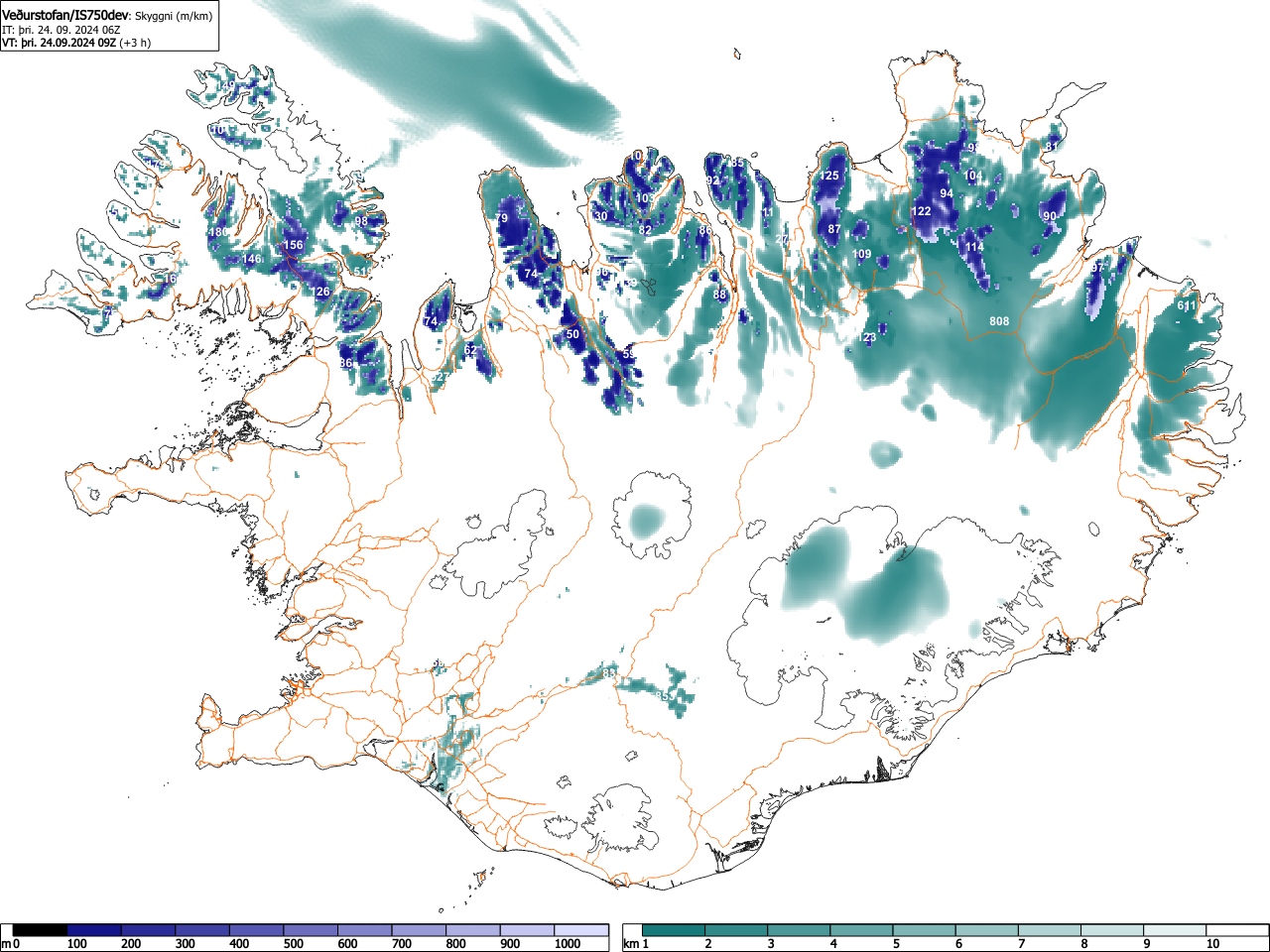1270x952 pixels.
Task: Click the dark navy 100–200 m legend swatch
Action: 93,930
